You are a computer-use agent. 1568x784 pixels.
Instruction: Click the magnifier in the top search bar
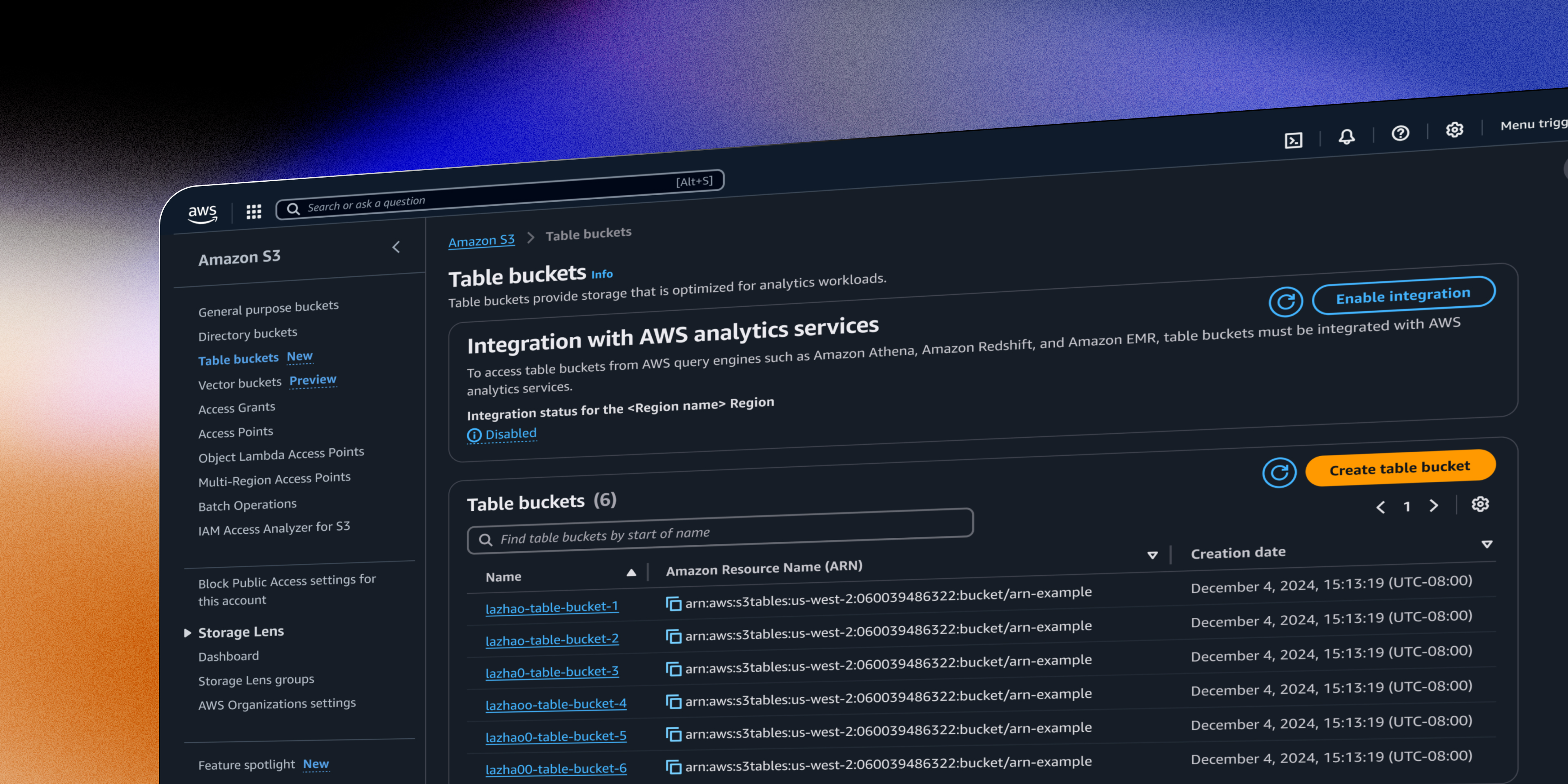pos(294,209)
